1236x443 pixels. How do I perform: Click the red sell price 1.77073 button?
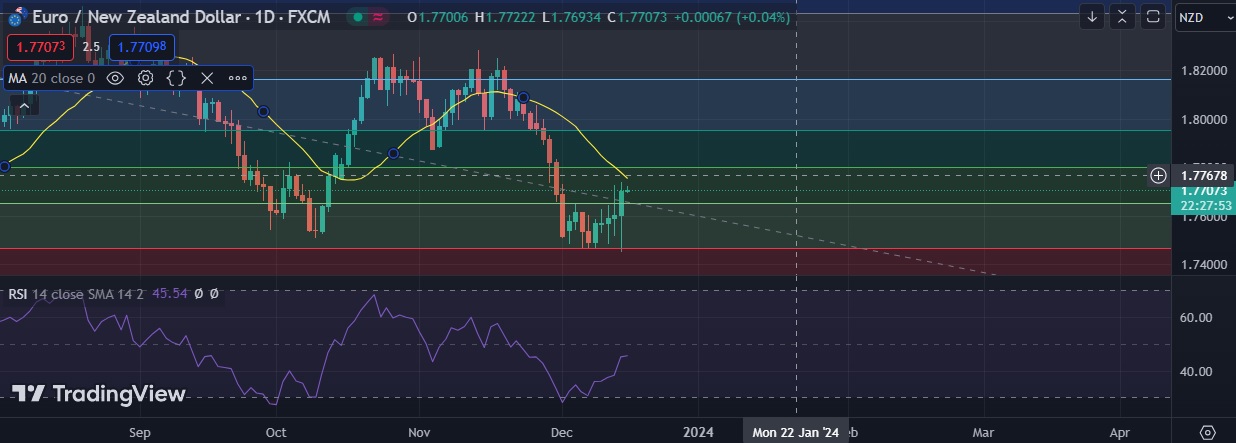[39, 47]
